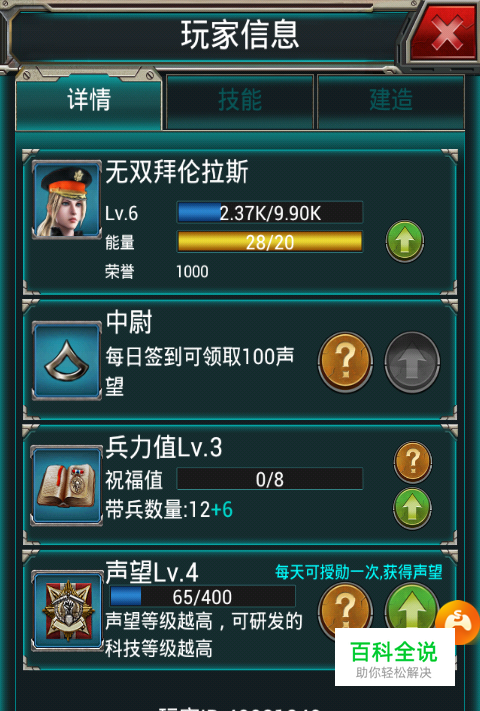Tap the 声望 medal emblem icon
Screen dimensions: 480x711
[x=68, y=611]
